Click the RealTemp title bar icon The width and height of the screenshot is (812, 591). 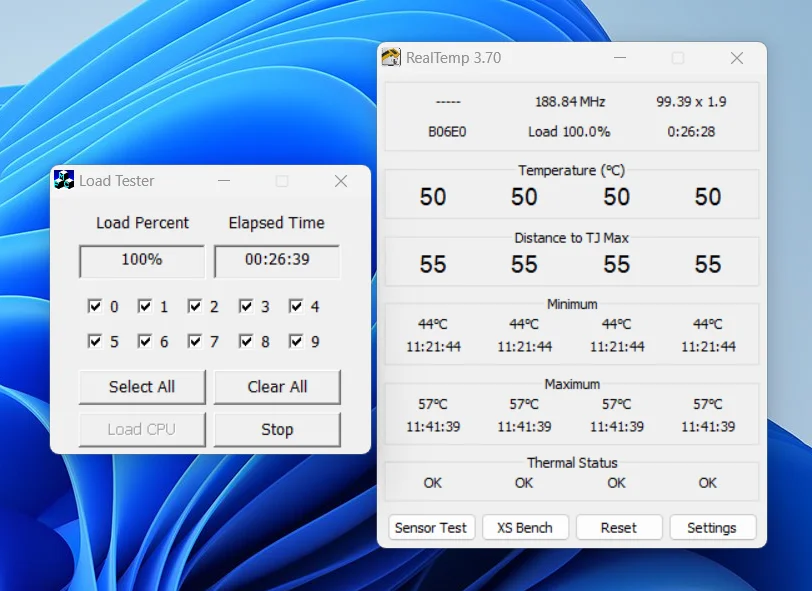coord(391,57)
